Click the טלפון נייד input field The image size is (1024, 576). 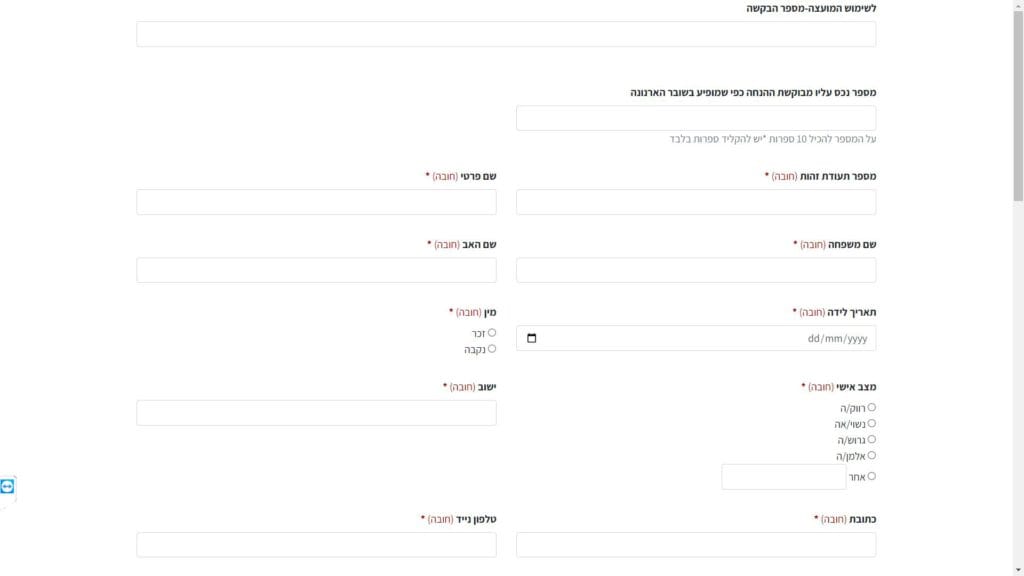pyautogui.click(x=316, y=544)
